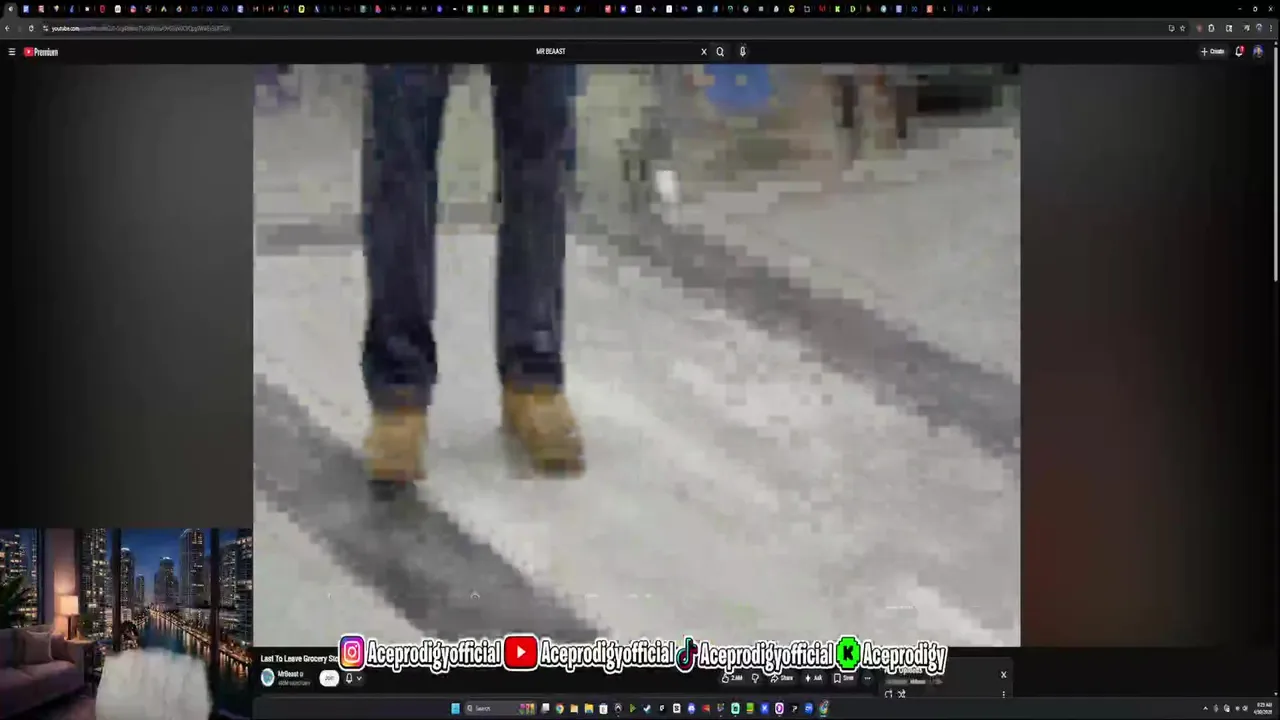Viewport: 1280px width, 720px height.
Task: Click the YouTube Premium logo
Action: [x=41, y=52]
